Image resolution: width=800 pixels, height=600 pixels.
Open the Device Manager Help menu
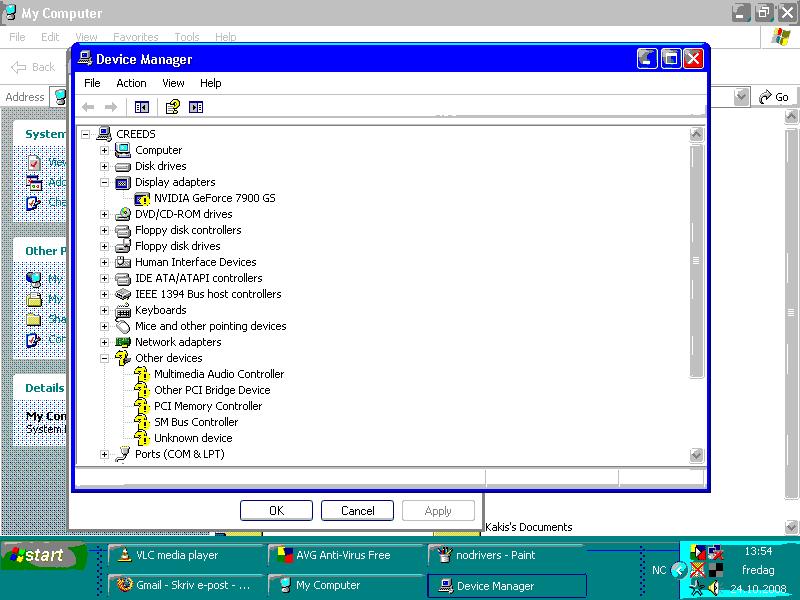pyautogui.click(x=210, y=83)
